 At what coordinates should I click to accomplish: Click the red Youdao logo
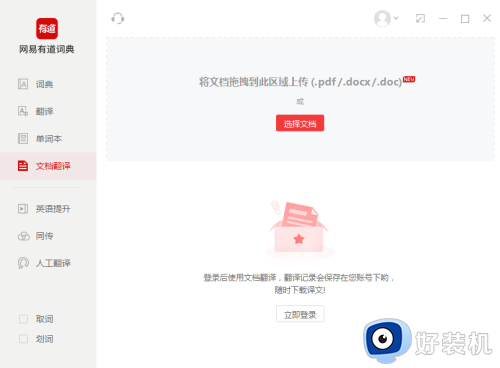(47, 29)
